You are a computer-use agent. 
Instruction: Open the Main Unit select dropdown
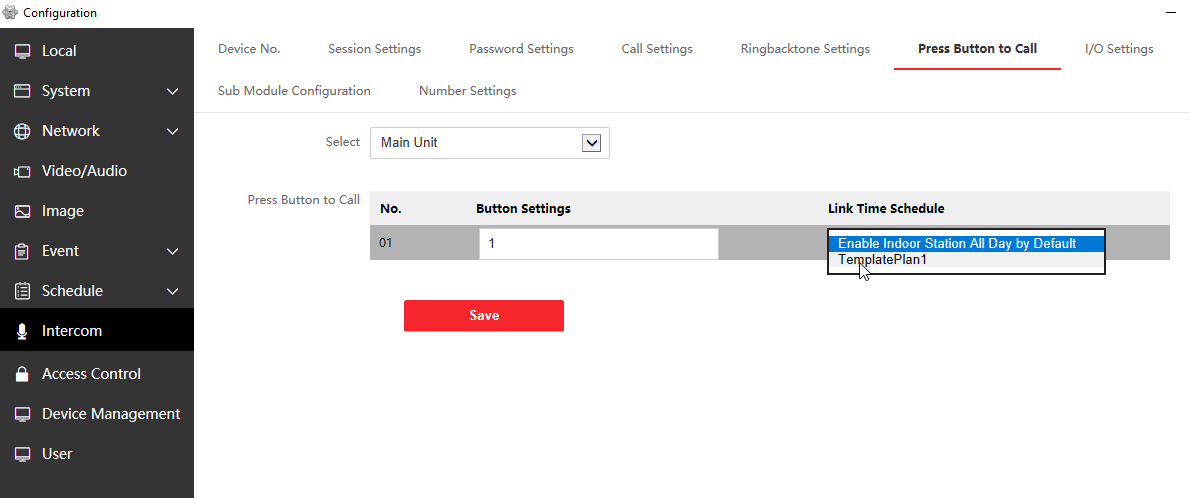click(490, 143)
